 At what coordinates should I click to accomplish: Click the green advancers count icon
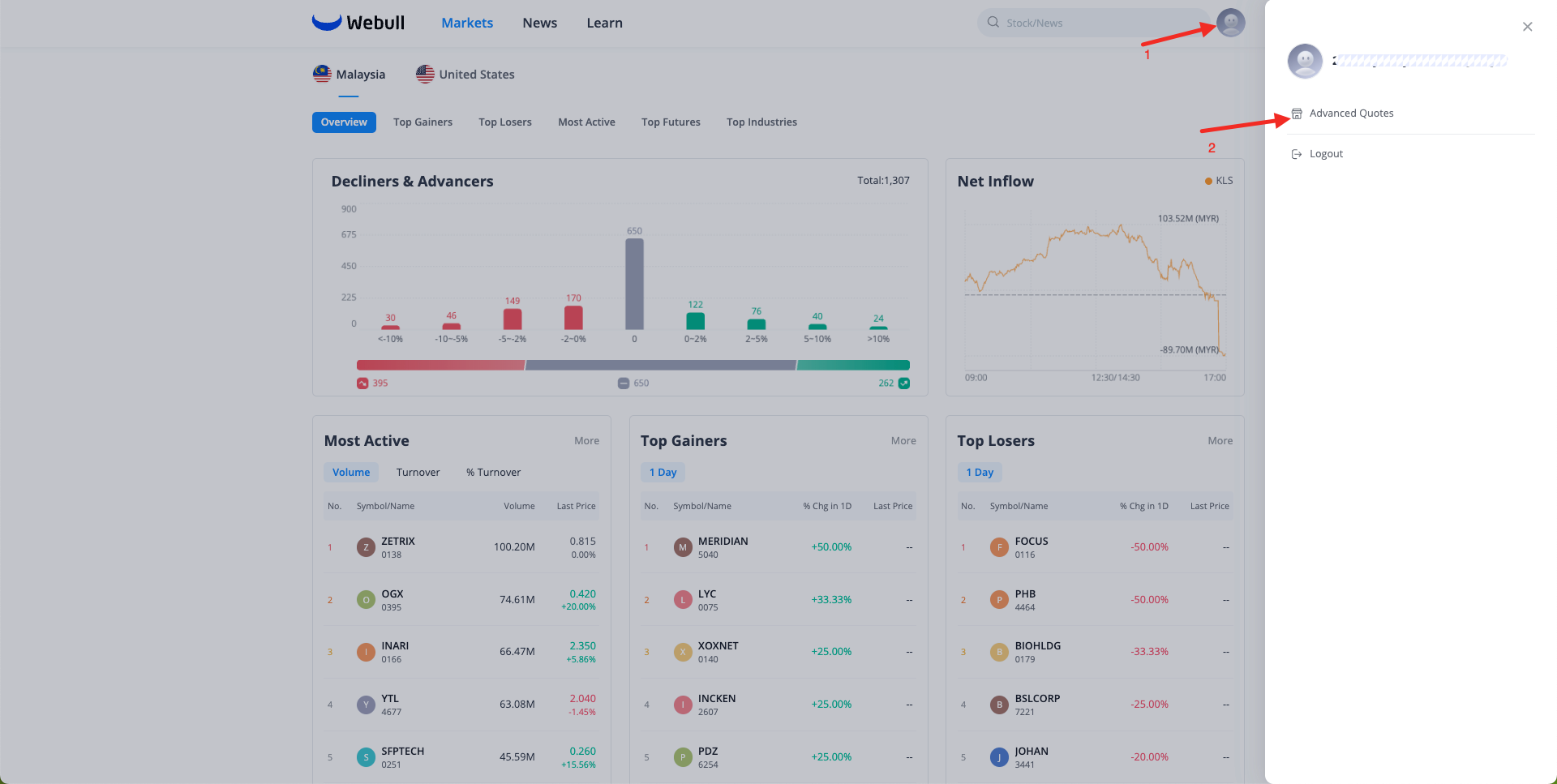click(904, 383)
